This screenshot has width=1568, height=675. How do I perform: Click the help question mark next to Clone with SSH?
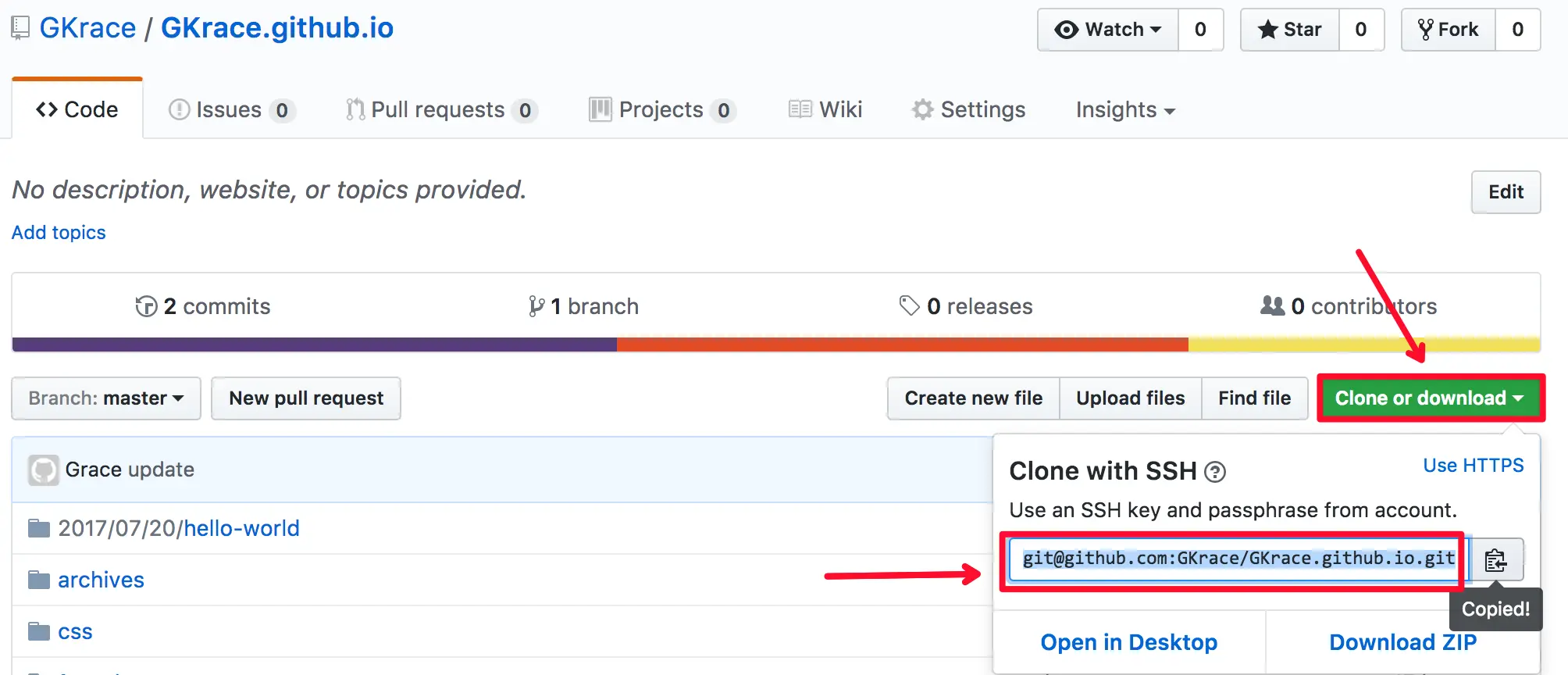tap(1215, 472)
